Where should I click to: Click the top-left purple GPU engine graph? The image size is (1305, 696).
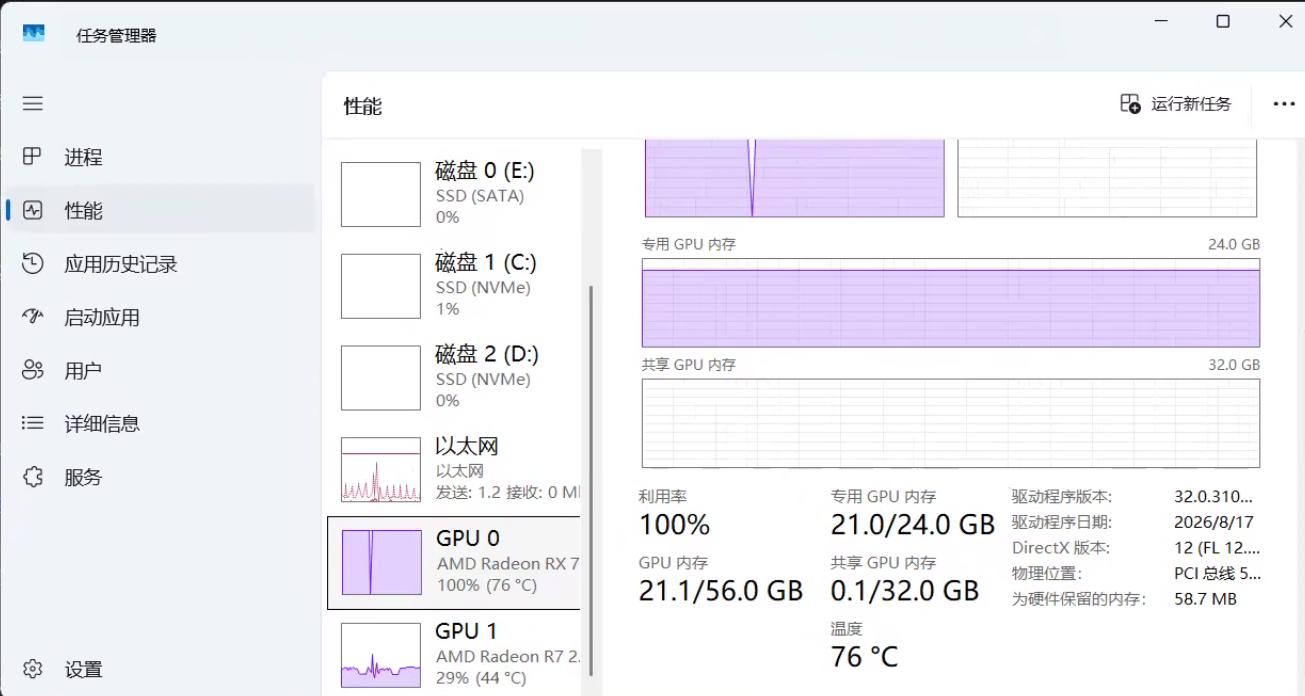click(x=795, y=178)
